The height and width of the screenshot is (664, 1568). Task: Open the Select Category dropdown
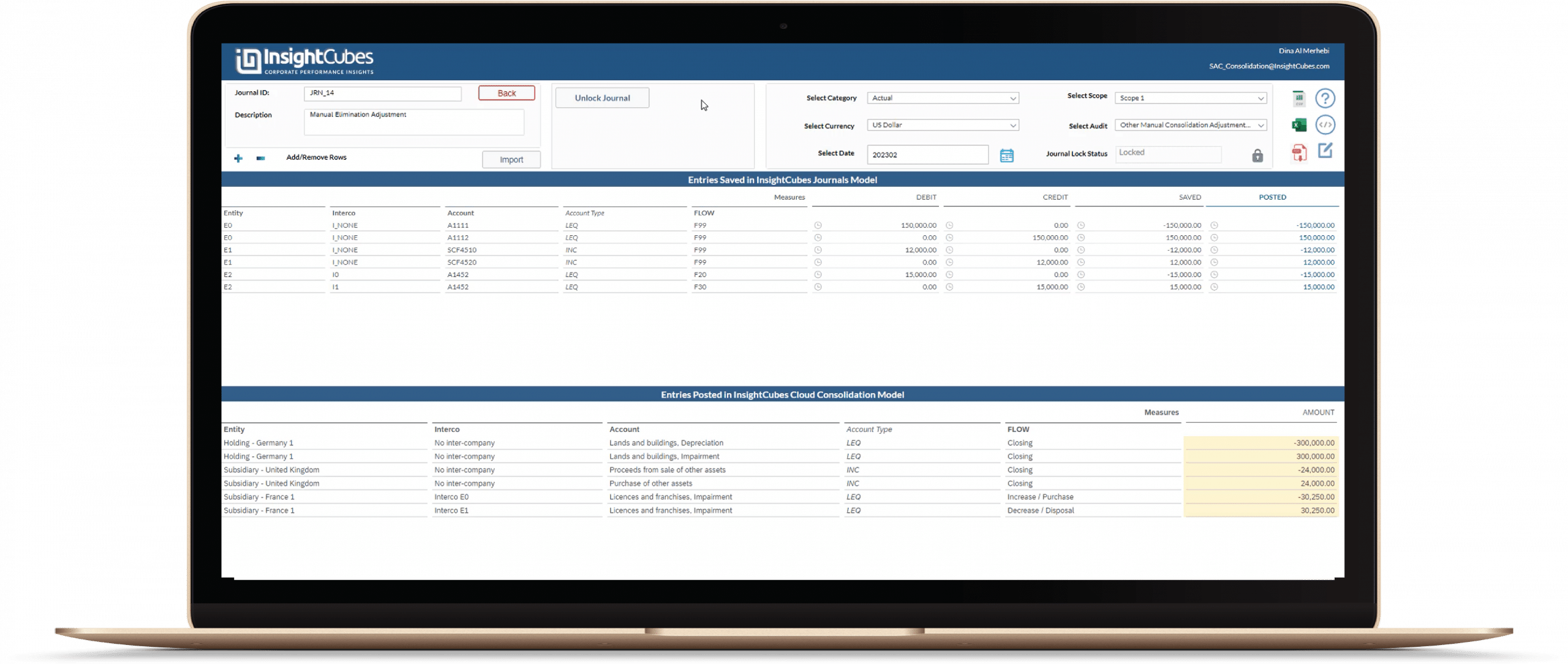[943, 98]
